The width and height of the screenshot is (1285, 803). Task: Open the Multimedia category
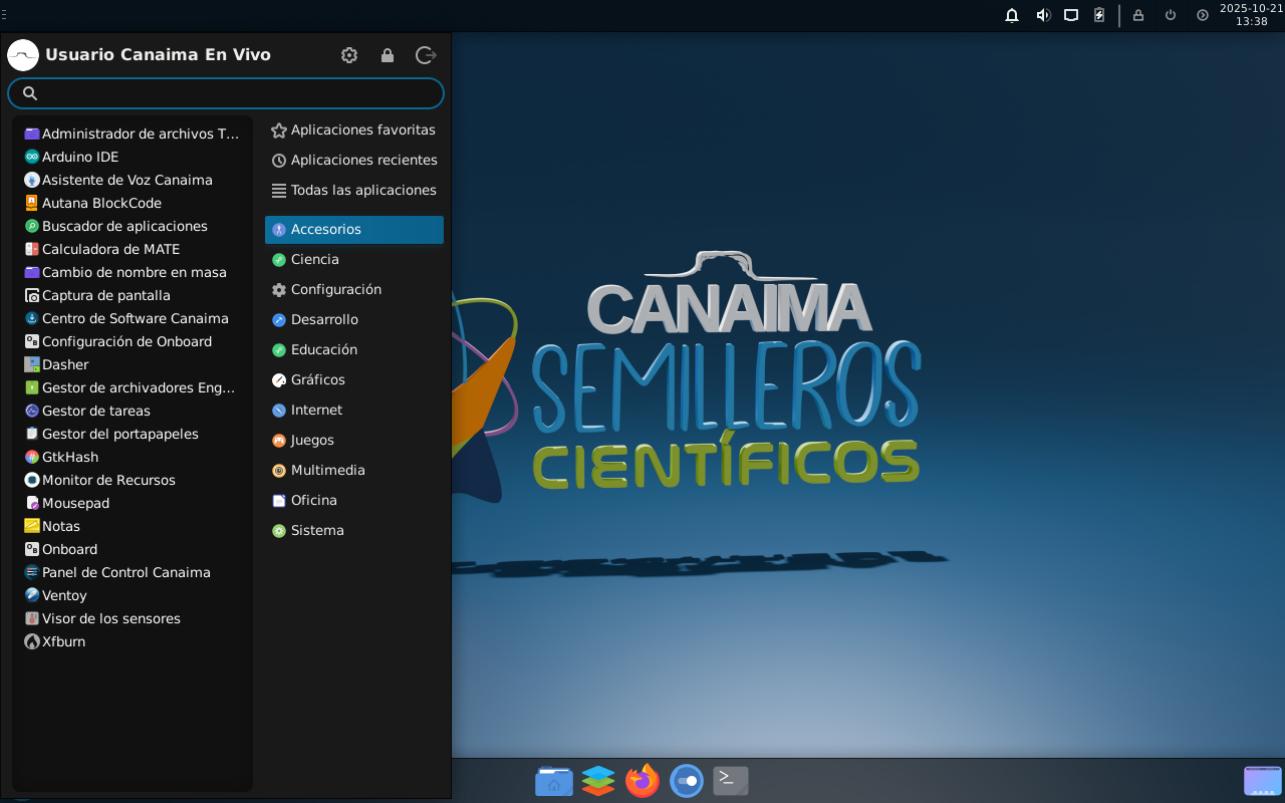(327, 470)
